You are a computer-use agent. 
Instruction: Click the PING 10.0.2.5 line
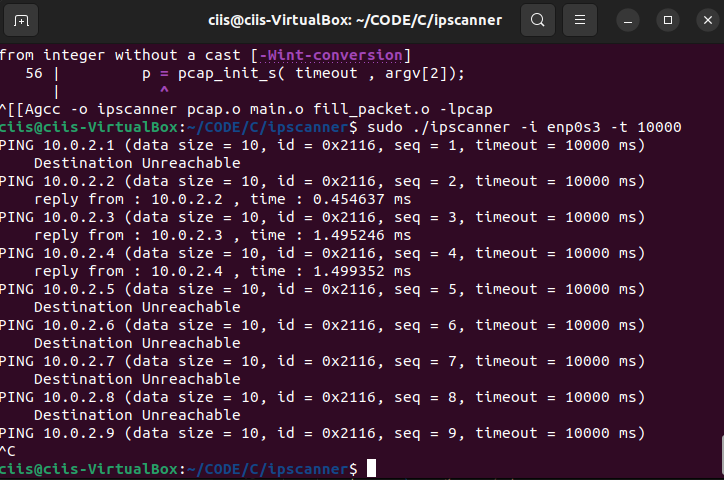322,289
